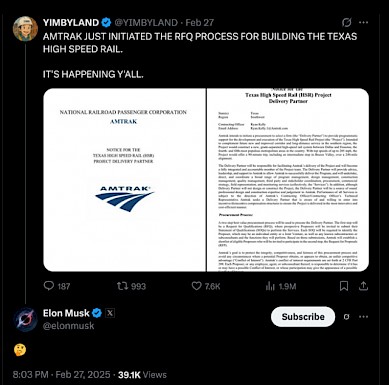Click the Grok icon on YIMBYLAND's tweet
Viewport: 389px width, 385px height.
(347, 22)
